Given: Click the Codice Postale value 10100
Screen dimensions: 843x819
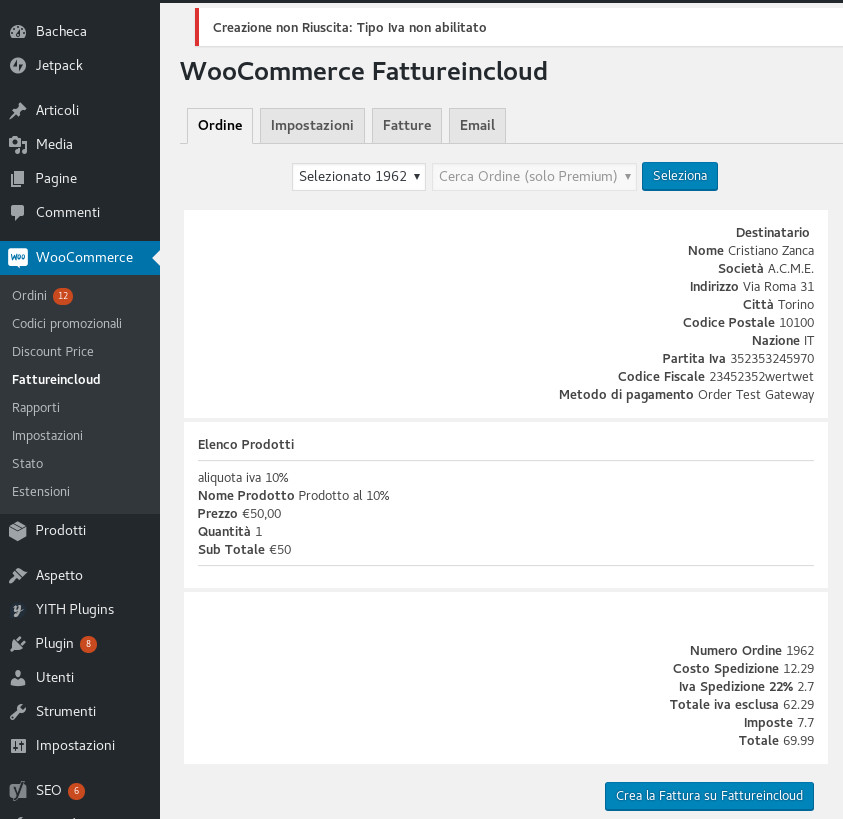Looking at the screenshot, I should click(797, 323).
